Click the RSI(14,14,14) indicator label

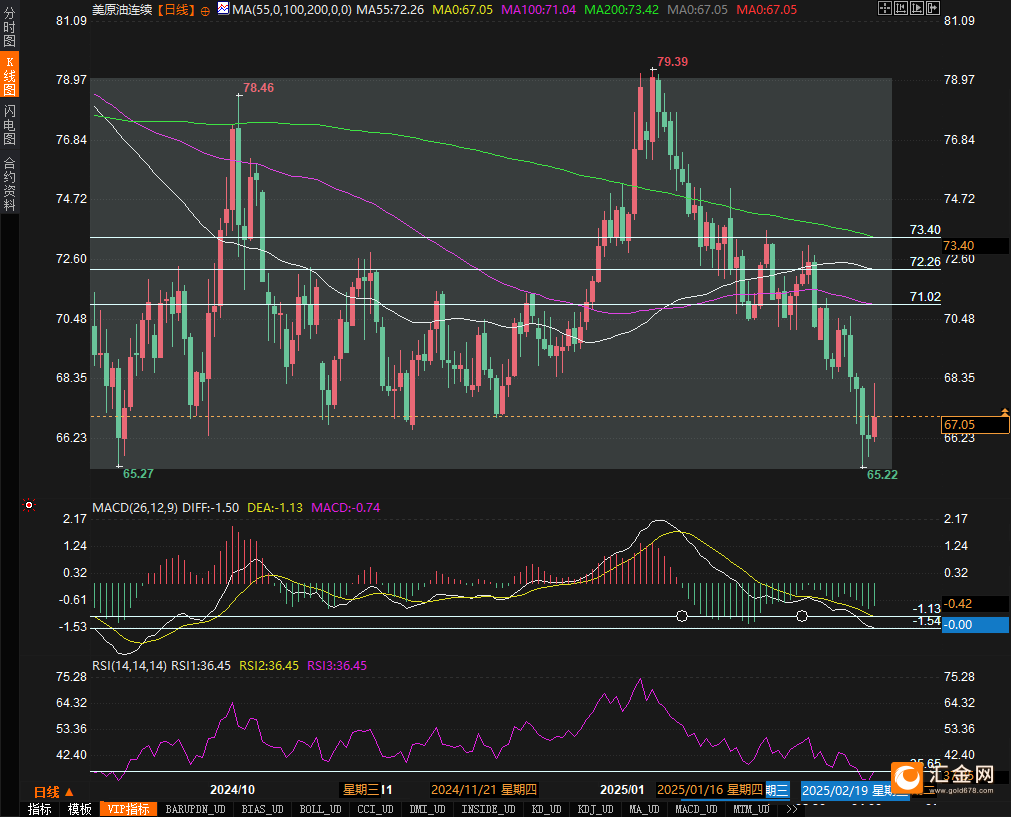130,665
